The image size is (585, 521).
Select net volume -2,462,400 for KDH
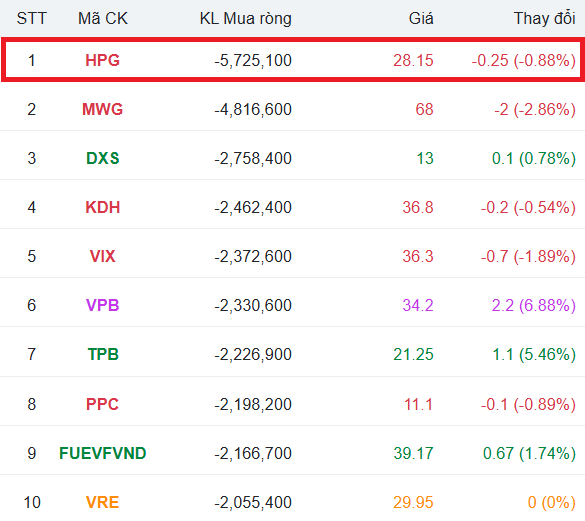pyautogui.click(x=253, y=207)
